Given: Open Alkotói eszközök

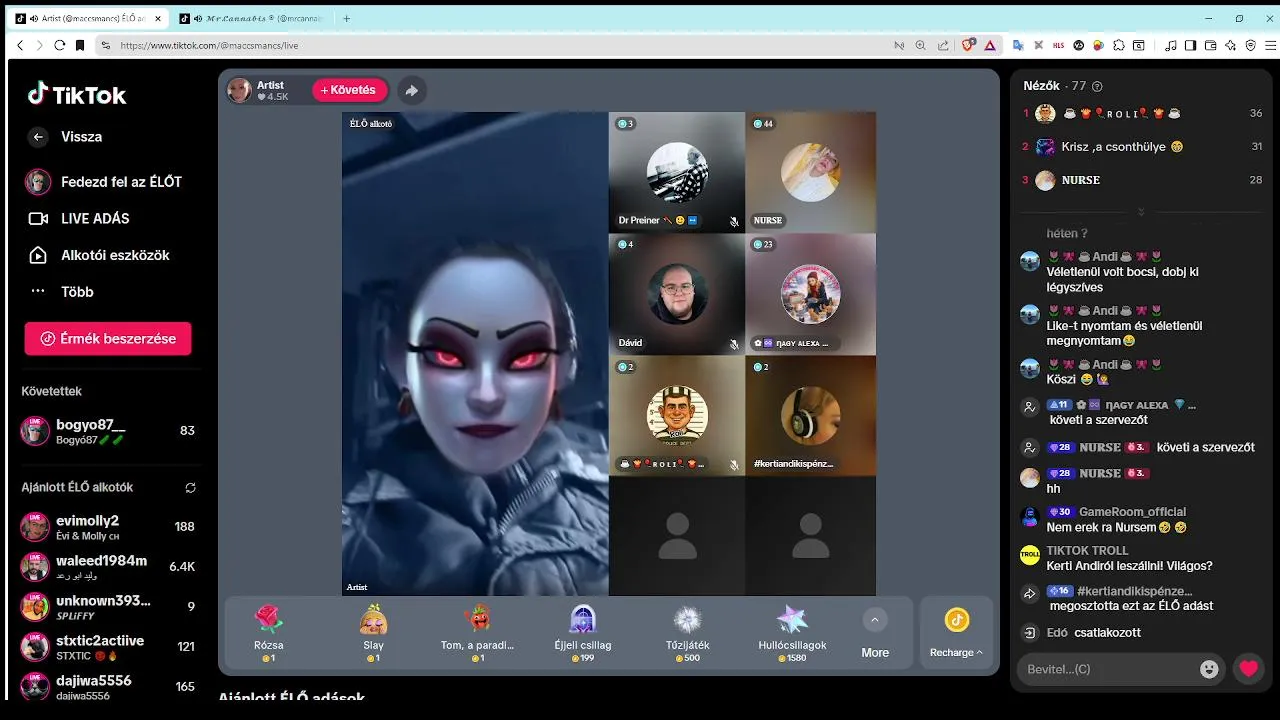Looking at the screenshot, I should pyautogui.click(x=97, y=255).
